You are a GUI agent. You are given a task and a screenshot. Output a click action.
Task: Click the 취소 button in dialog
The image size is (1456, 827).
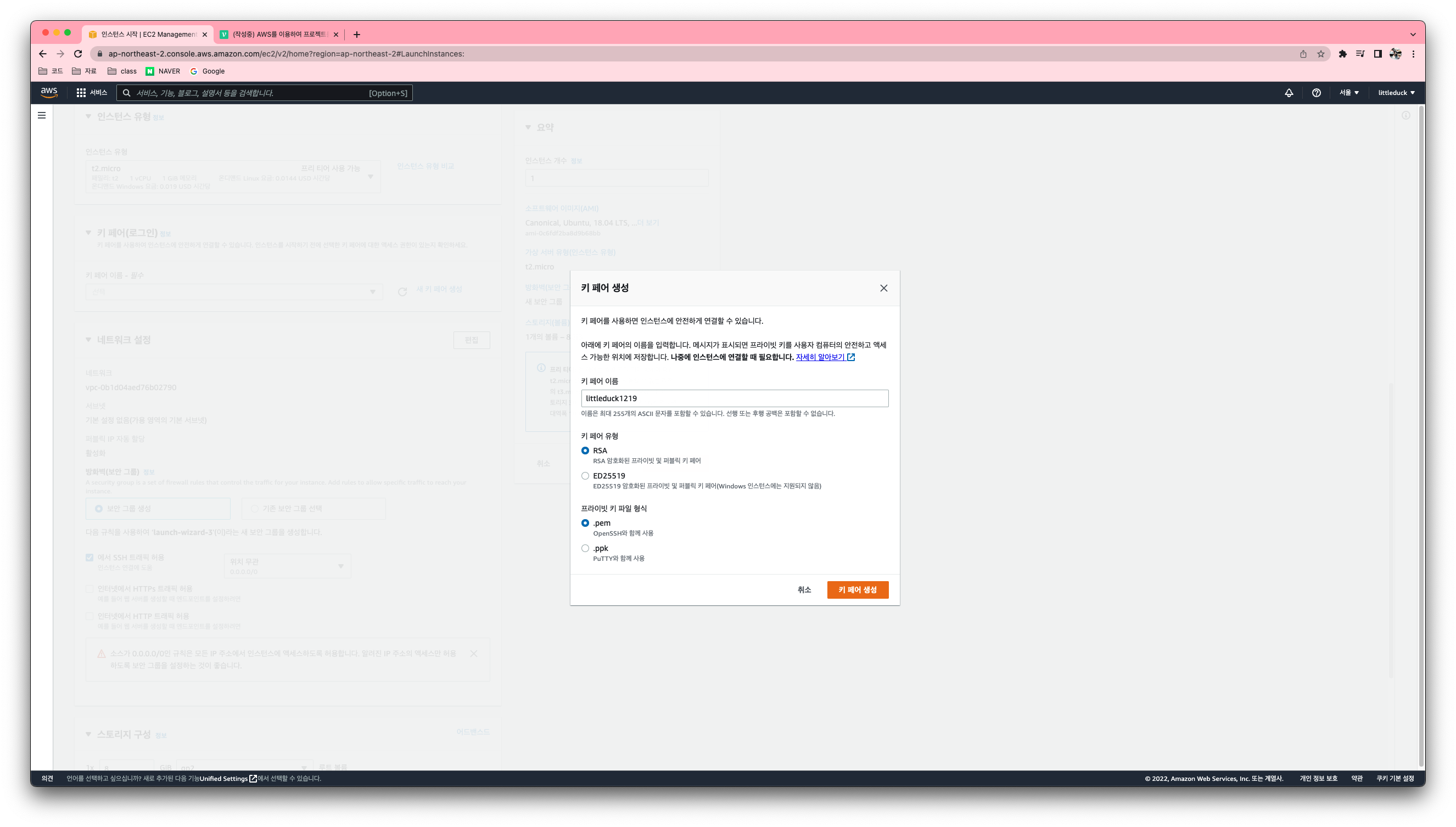coord(804,589)
